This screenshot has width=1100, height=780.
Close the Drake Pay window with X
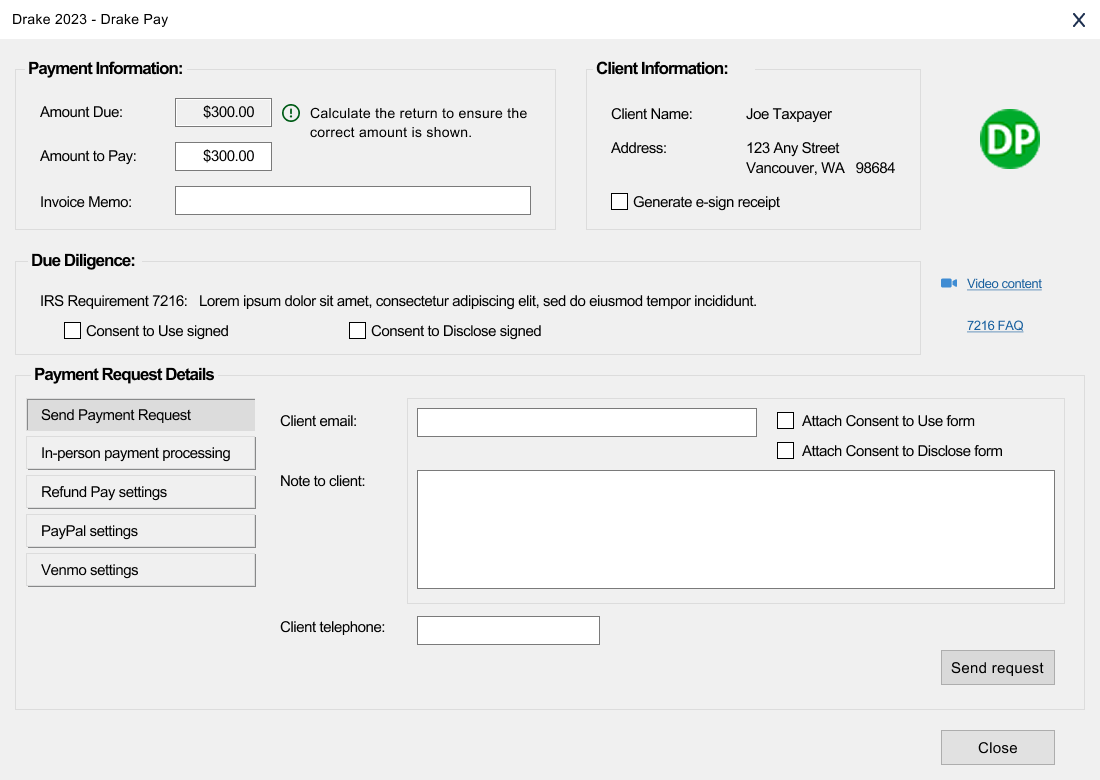pos(1079,20)
